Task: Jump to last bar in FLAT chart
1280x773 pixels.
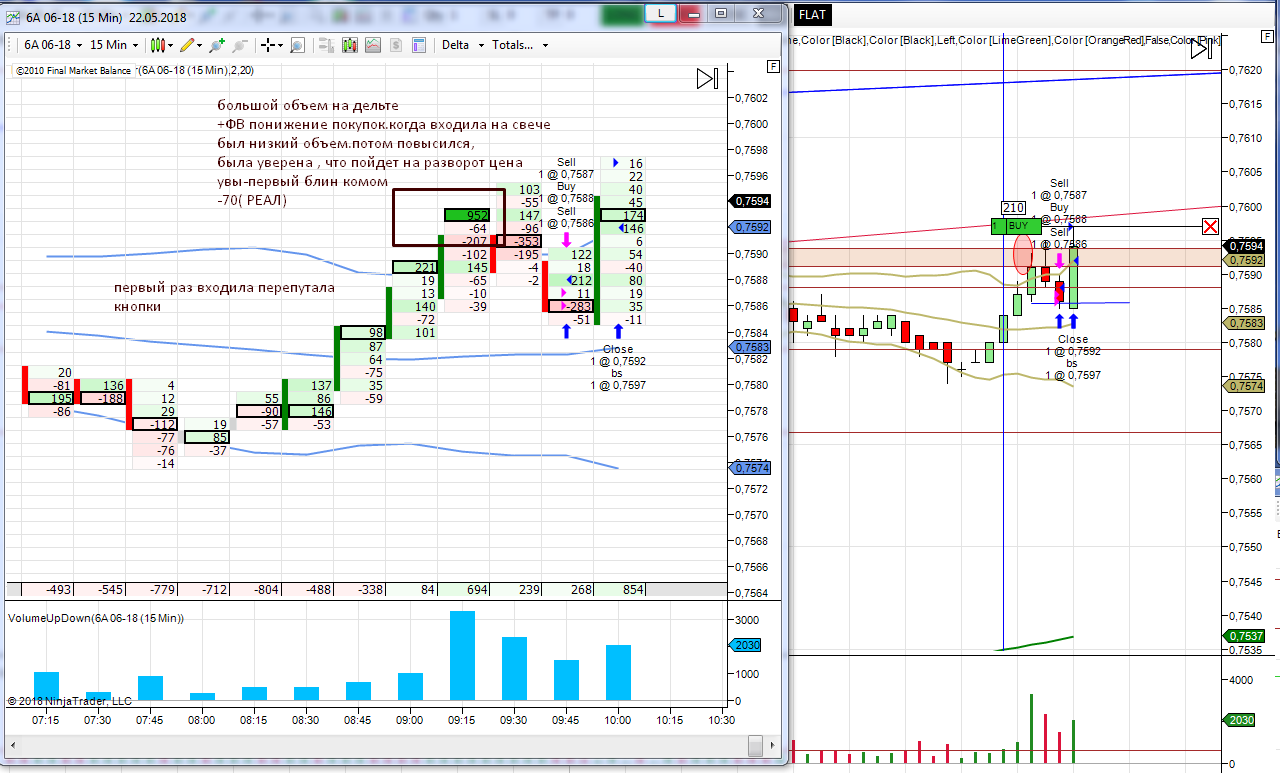Action: [1201, 50]
